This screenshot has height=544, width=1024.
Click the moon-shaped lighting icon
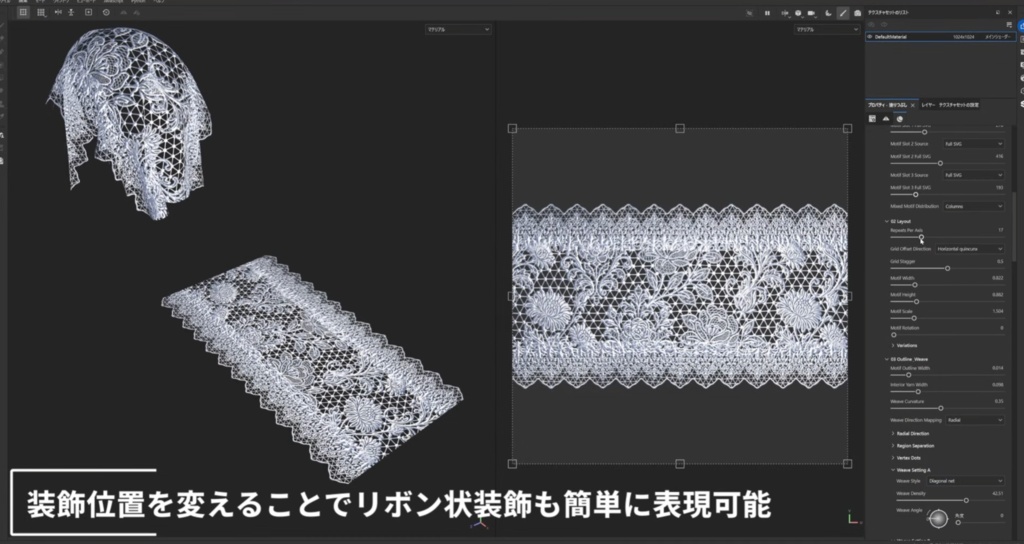point(828,13)
